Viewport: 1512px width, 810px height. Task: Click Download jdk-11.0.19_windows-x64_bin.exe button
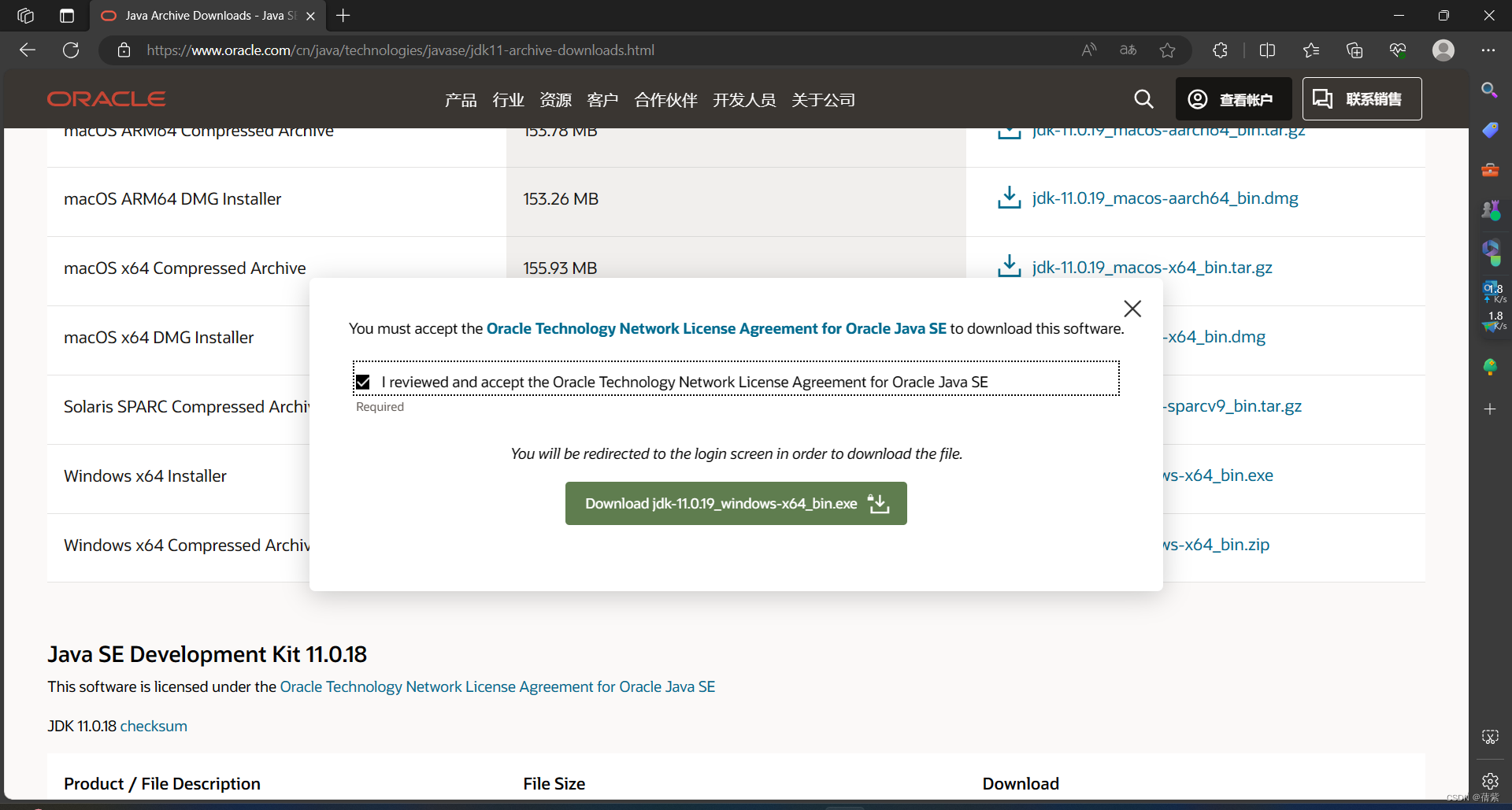(736, 504)
